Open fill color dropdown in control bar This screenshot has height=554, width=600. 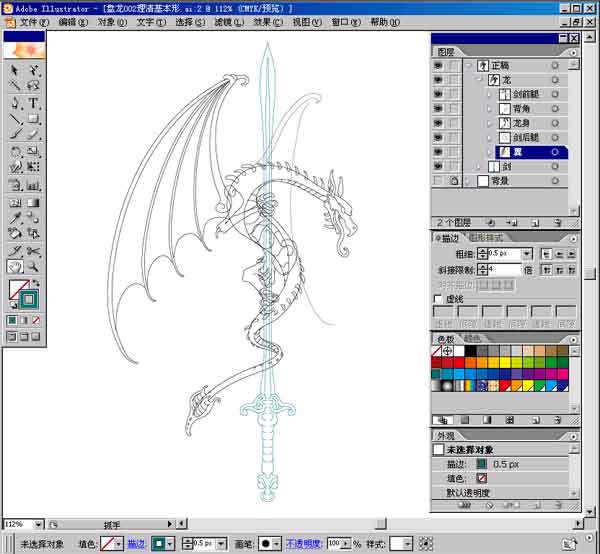(119, 543)
